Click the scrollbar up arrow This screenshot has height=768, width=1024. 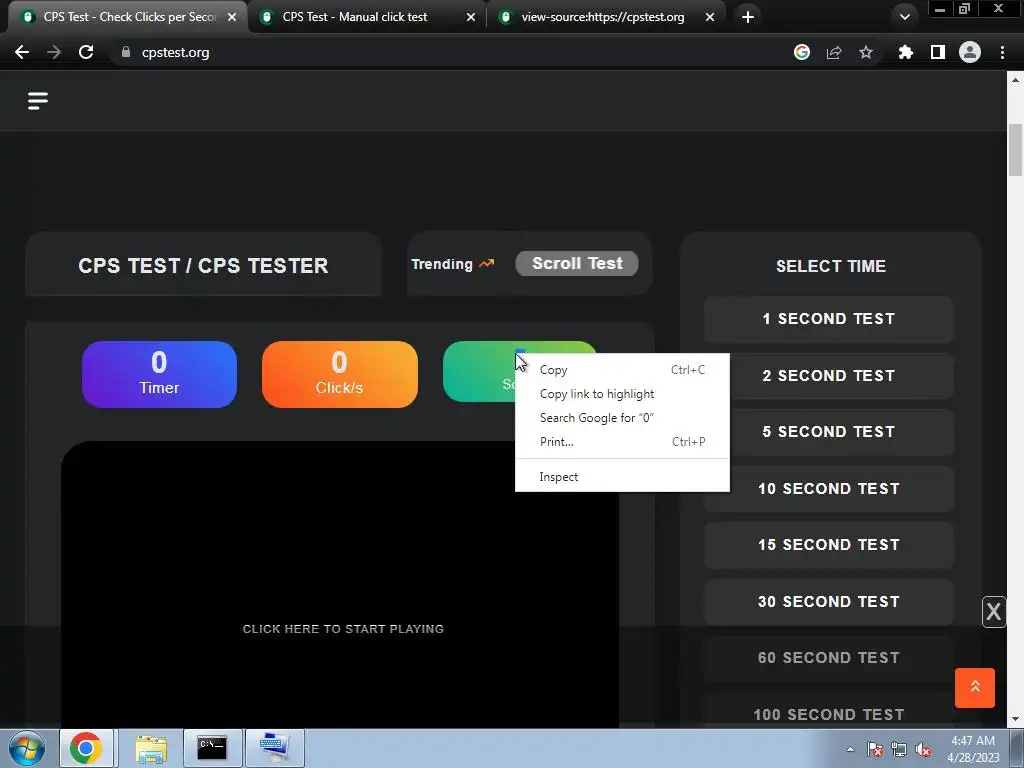coord(1015,80)
